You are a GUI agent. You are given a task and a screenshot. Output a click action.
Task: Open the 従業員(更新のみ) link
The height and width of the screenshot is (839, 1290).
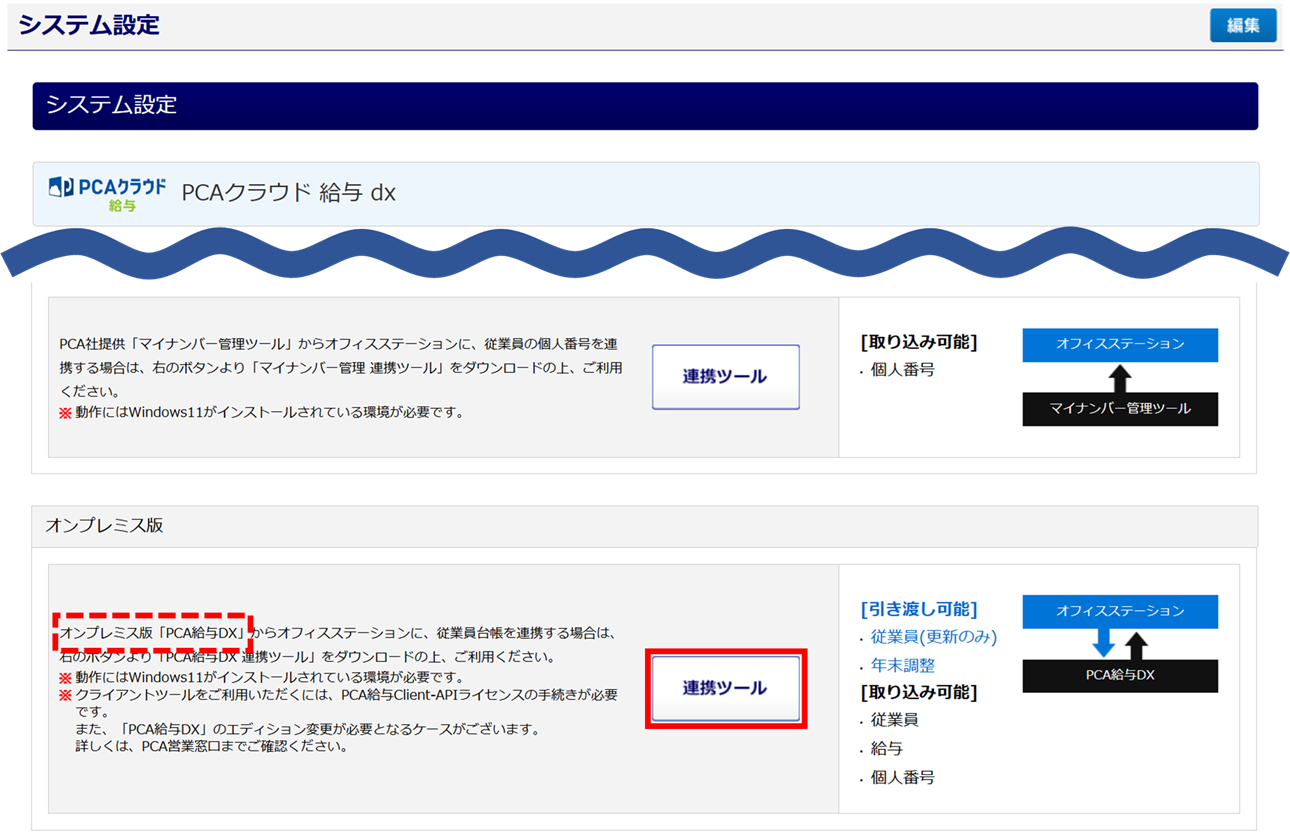(x=933, y=637)
